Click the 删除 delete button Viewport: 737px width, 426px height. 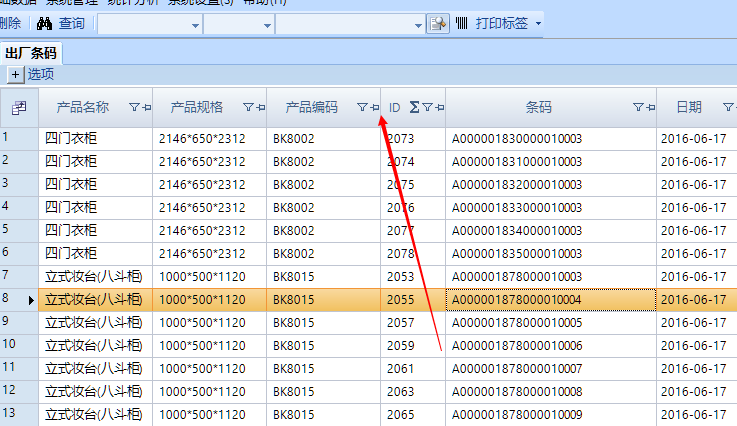point(10,23)
